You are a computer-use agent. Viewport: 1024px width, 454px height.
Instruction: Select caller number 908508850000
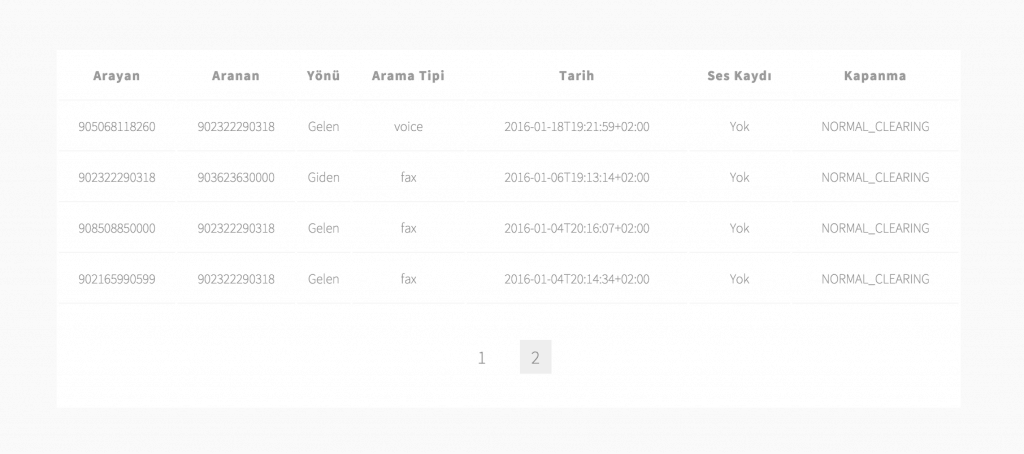117,228
